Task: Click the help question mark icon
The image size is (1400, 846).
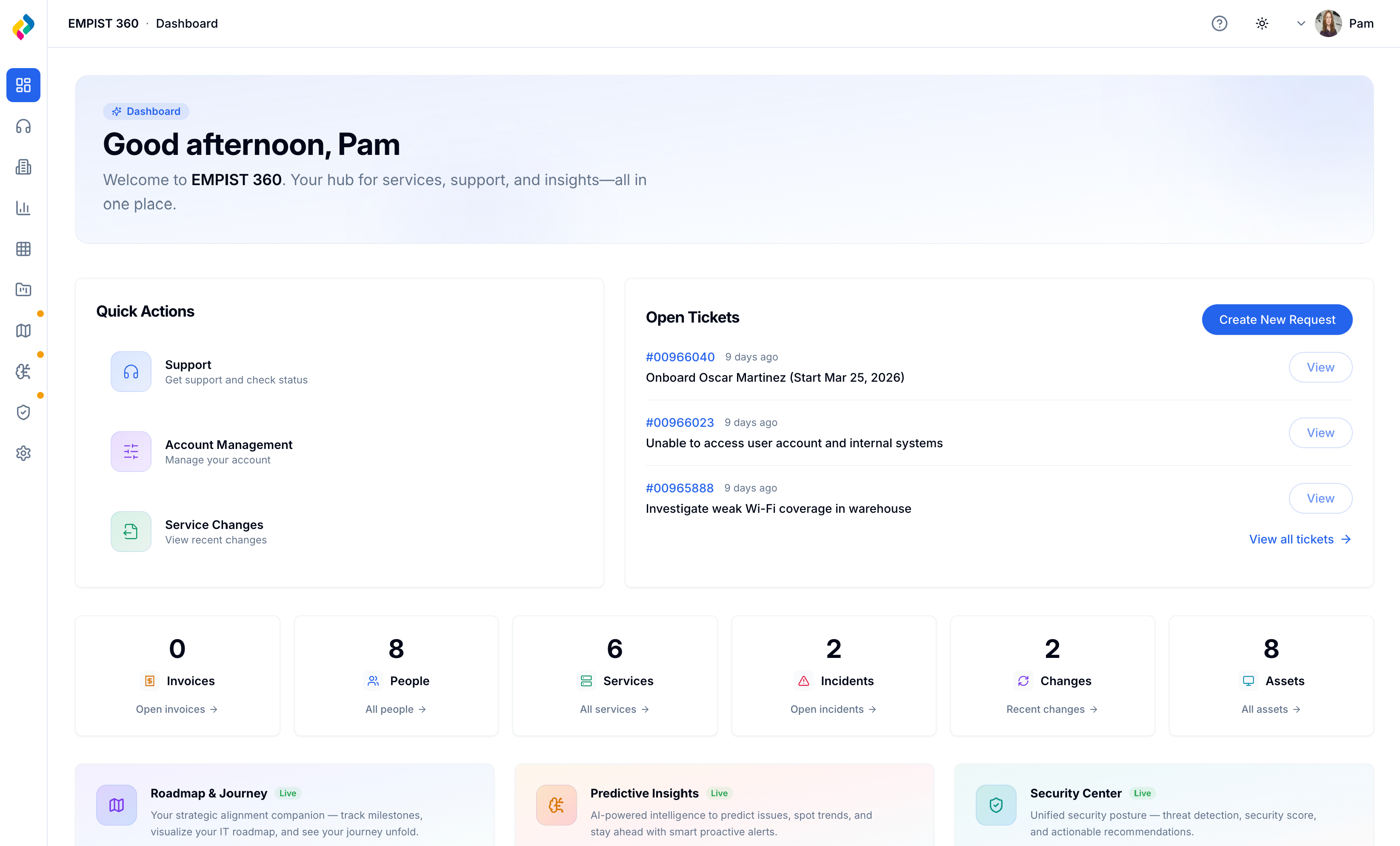Action: tap(1219, 23)
